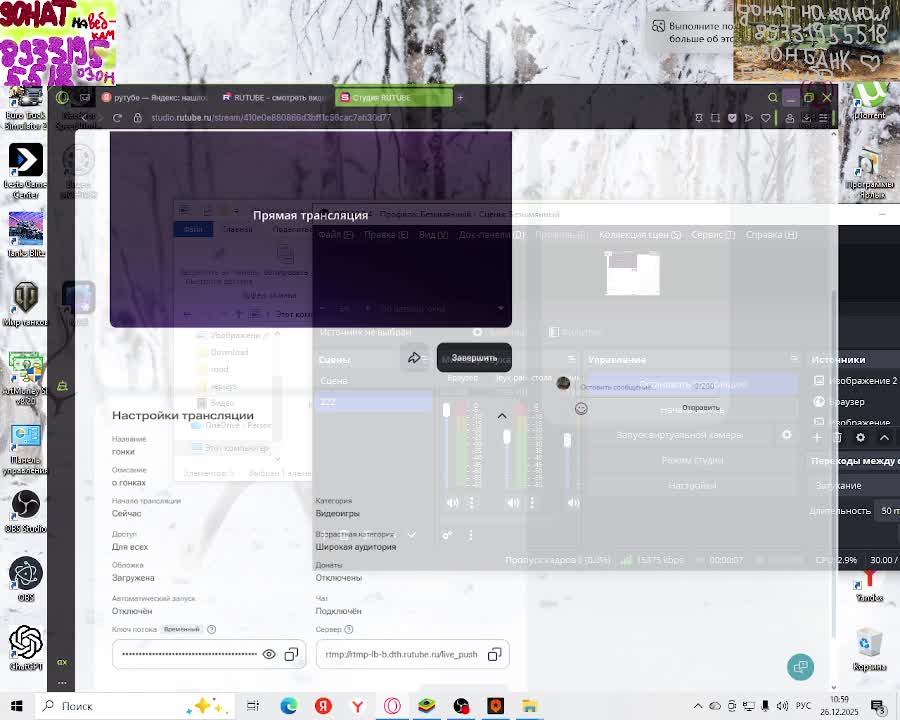Open Панель управления desktop icon
The image size is (900, 720).
click(x=25, y=450)
